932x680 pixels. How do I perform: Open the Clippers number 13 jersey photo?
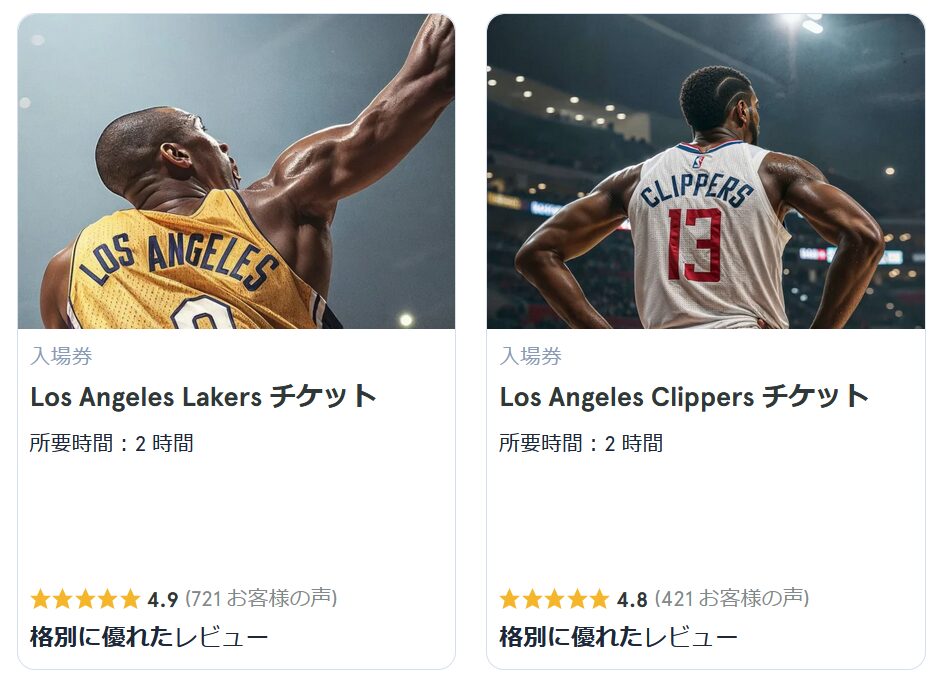point(706,171)
